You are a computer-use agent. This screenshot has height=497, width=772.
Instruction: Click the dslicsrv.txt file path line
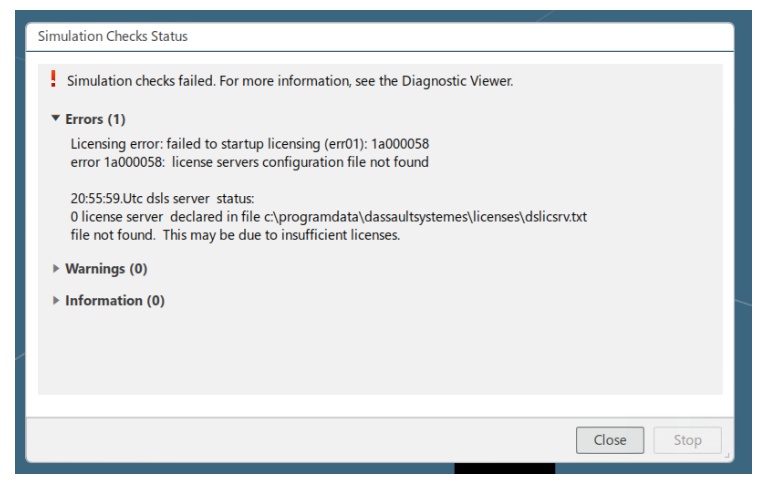coord(328,217)
